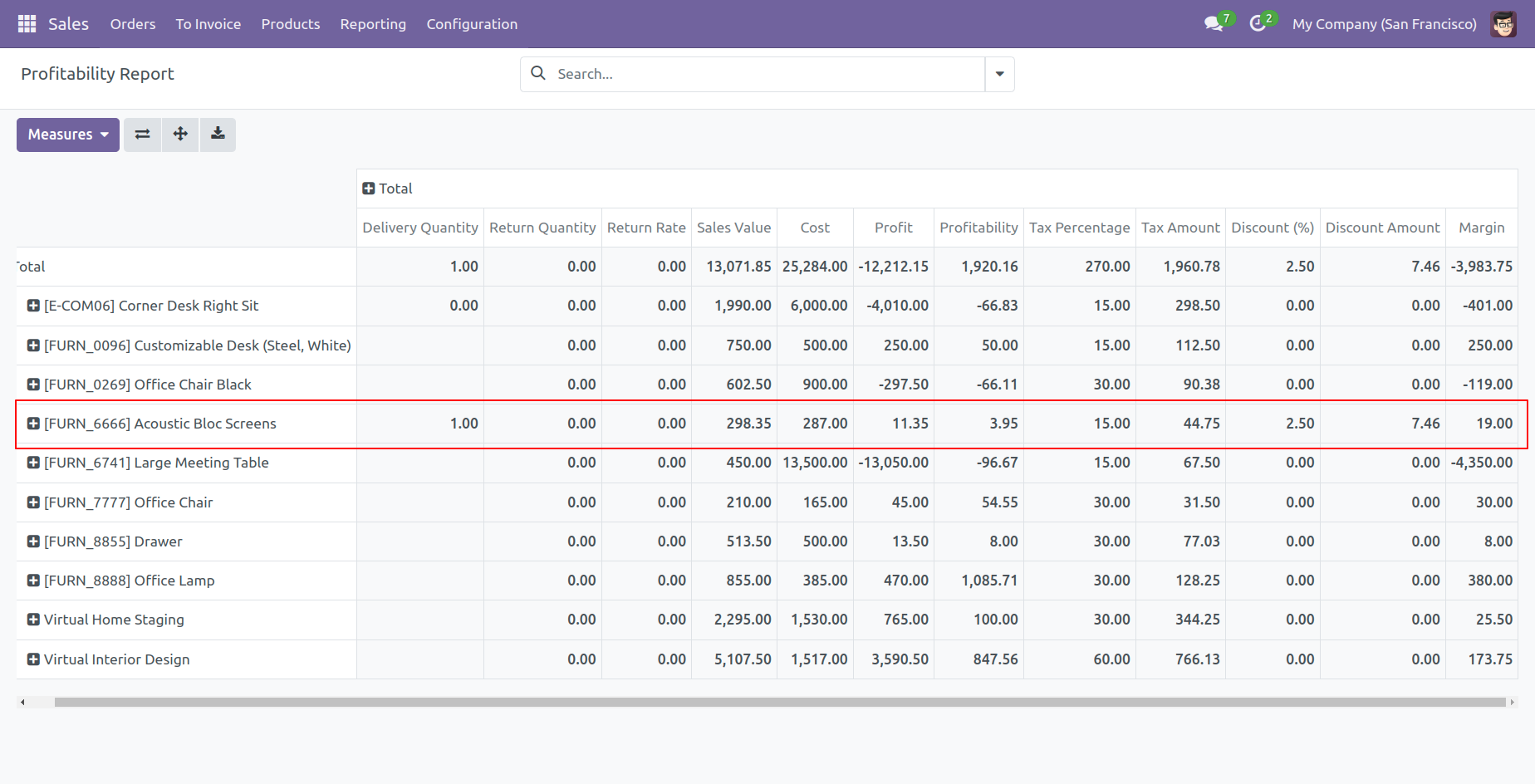The image size is (1535, 784).
Task: Sort by Cost column header
Action: point(815,228)
